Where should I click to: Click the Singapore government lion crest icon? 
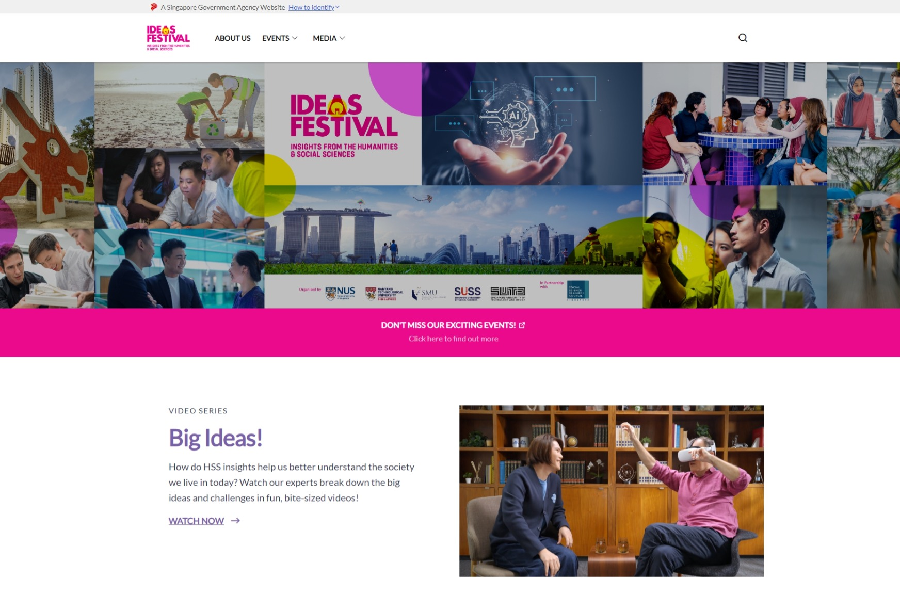click(153, 7)
